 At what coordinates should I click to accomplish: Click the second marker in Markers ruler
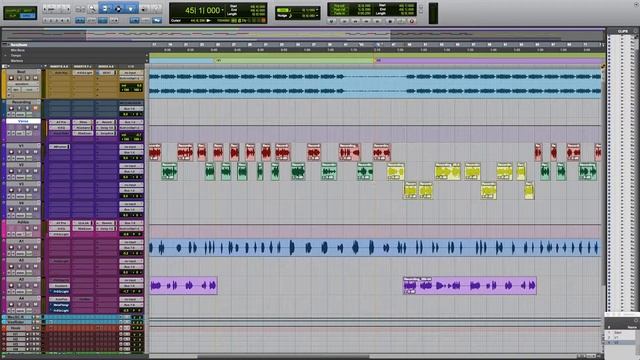378,60
